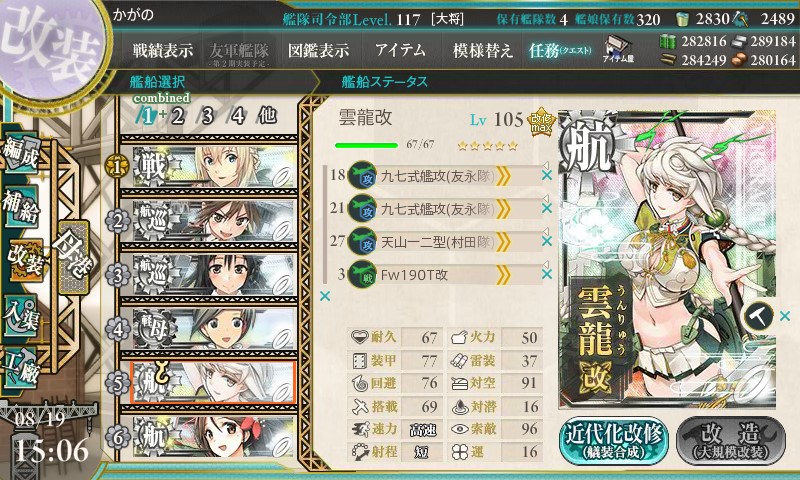Open the 任務(クエスト) quest menu

coord(560,50)
